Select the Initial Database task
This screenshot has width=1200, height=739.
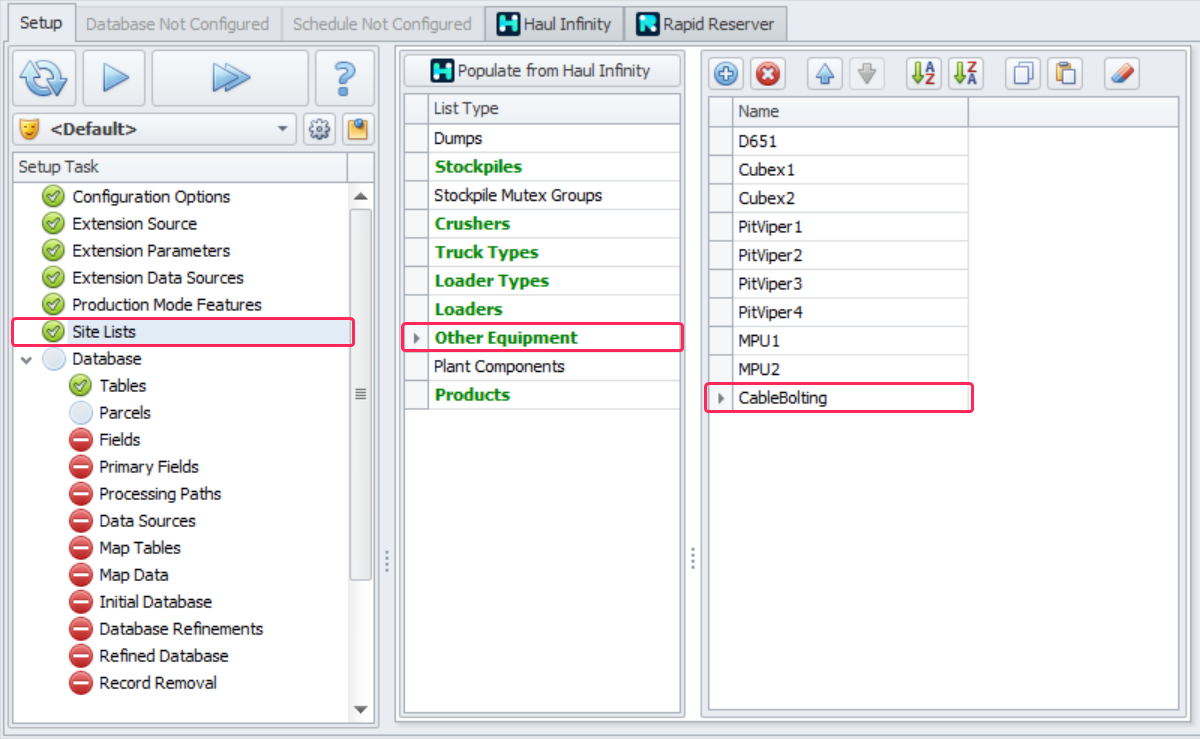click(155, 602)
